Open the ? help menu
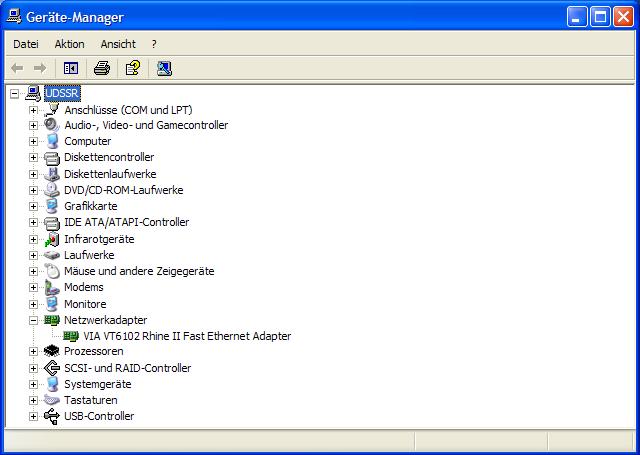The image size is (640, 455). [154, 44]
